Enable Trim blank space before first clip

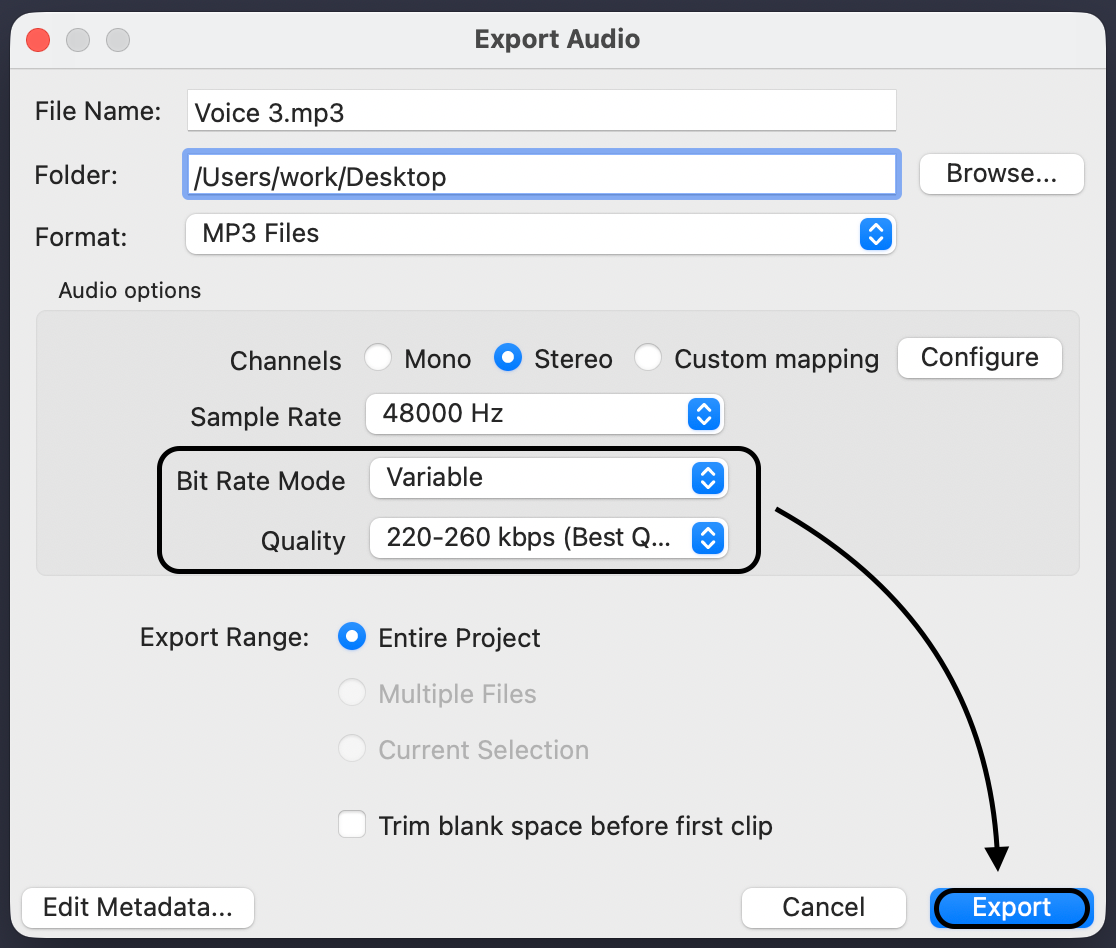(x=352, y=826)
